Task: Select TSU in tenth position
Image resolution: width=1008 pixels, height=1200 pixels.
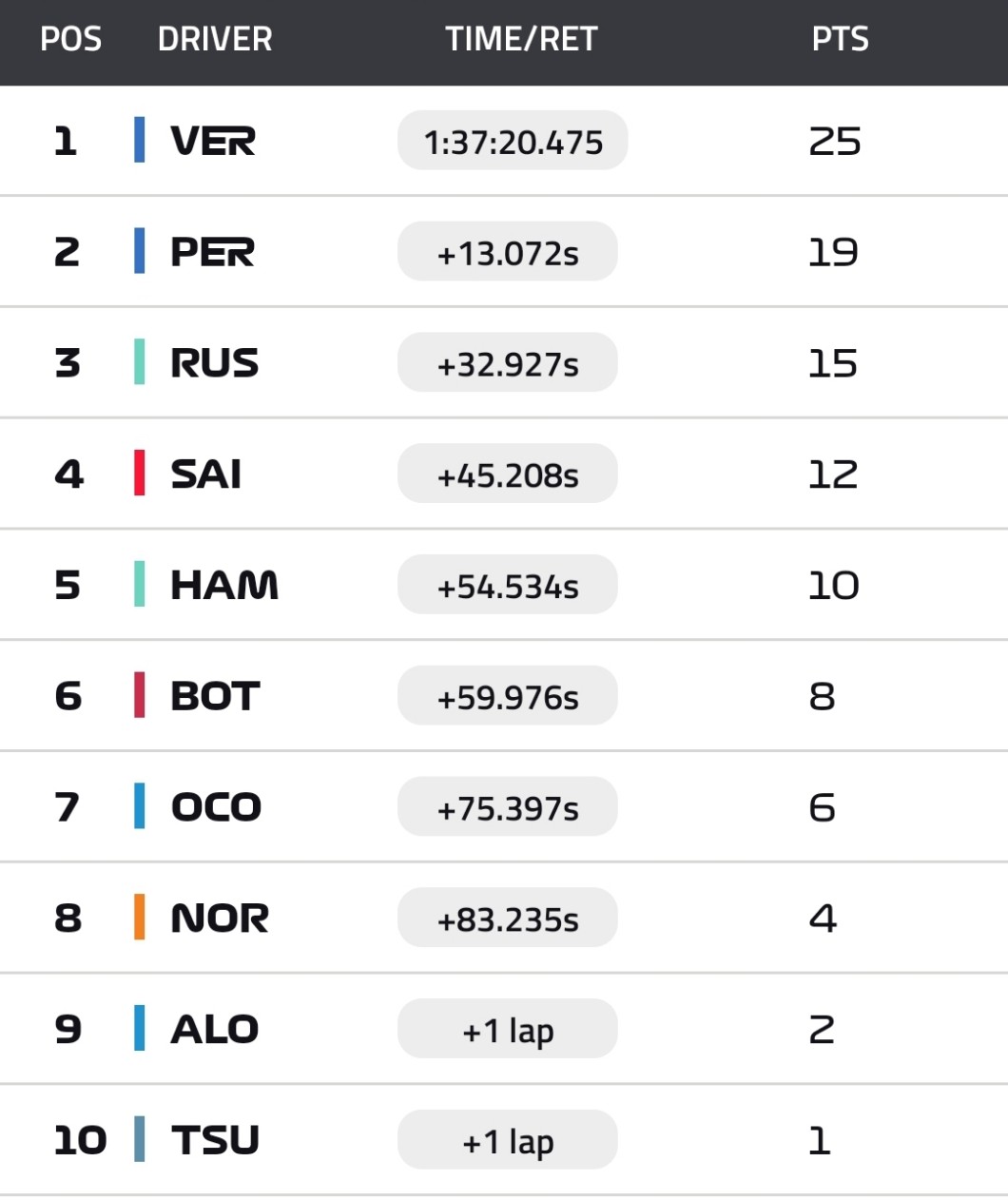Action: (x=215, y=1139)
